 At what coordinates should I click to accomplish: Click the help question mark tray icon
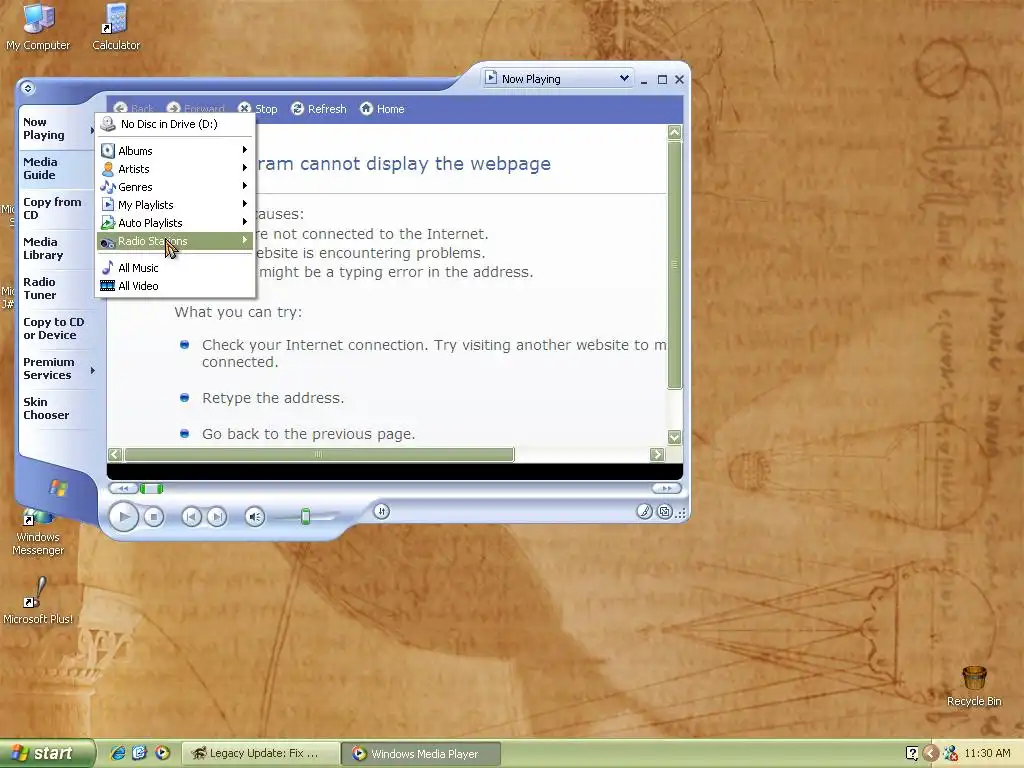tap(912, 754)
